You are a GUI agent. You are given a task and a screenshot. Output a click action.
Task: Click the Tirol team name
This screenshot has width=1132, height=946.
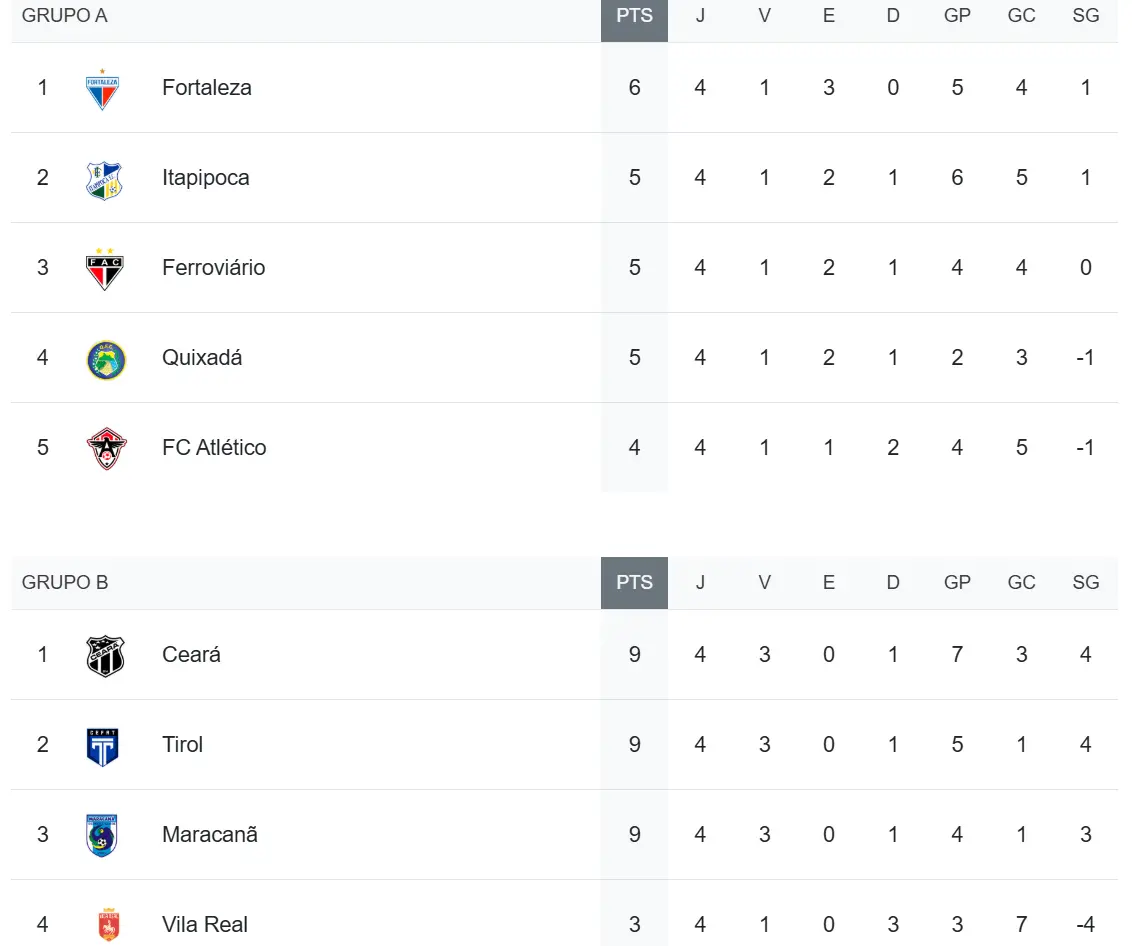(x=182, y=745)
